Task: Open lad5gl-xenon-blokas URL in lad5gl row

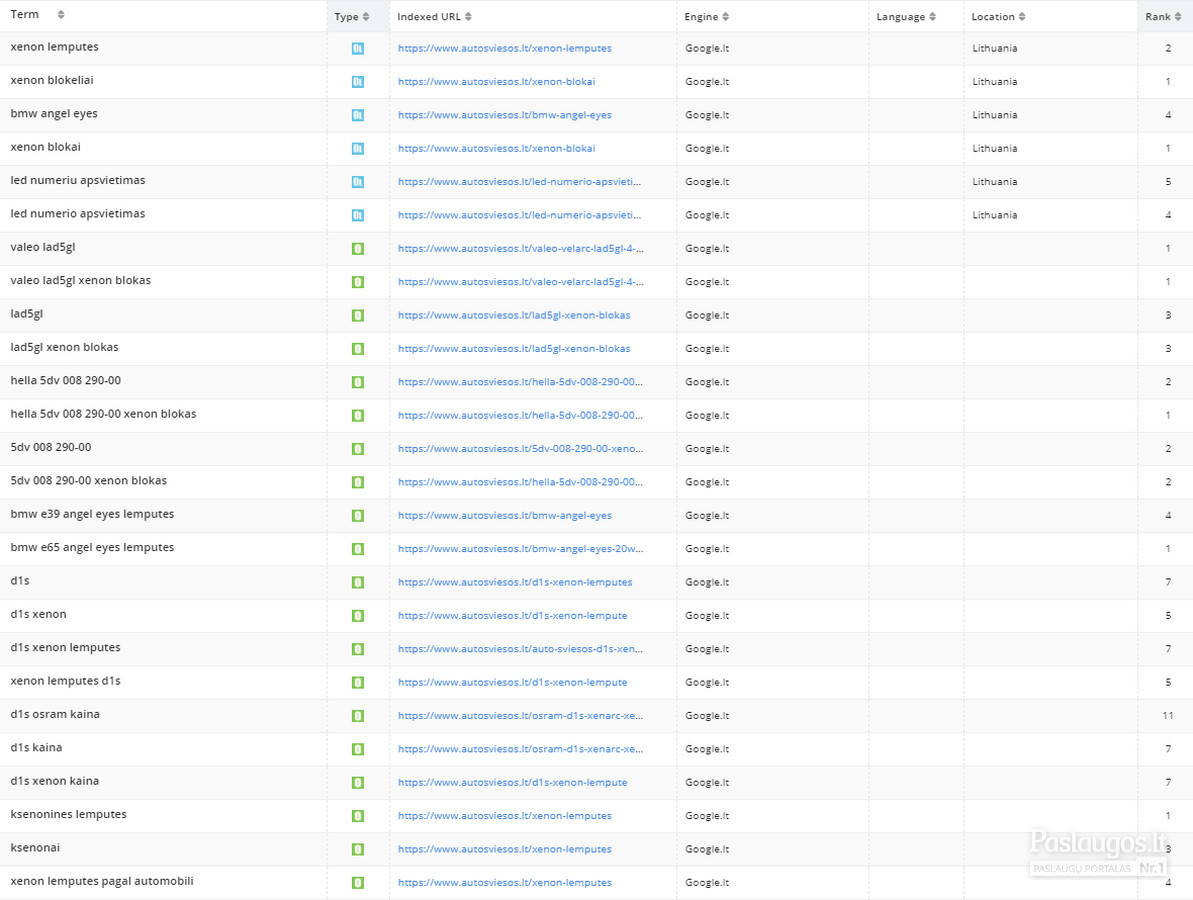Action: tap(514, 316)
